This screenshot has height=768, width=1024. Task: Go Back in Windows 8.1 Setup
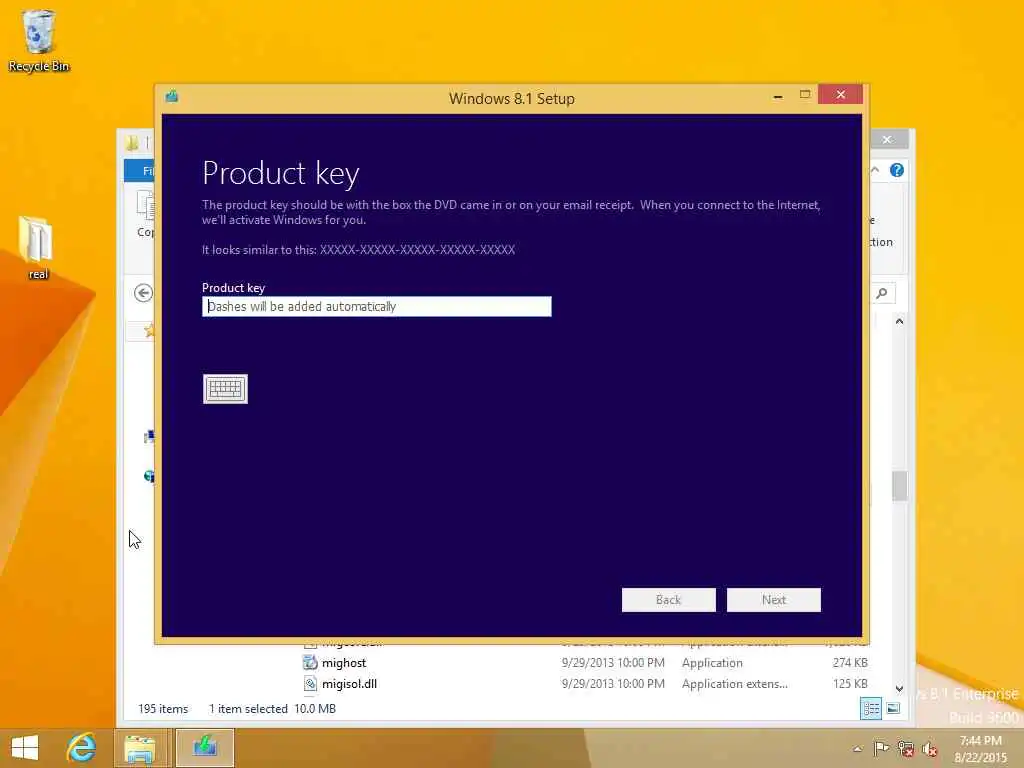669,600
